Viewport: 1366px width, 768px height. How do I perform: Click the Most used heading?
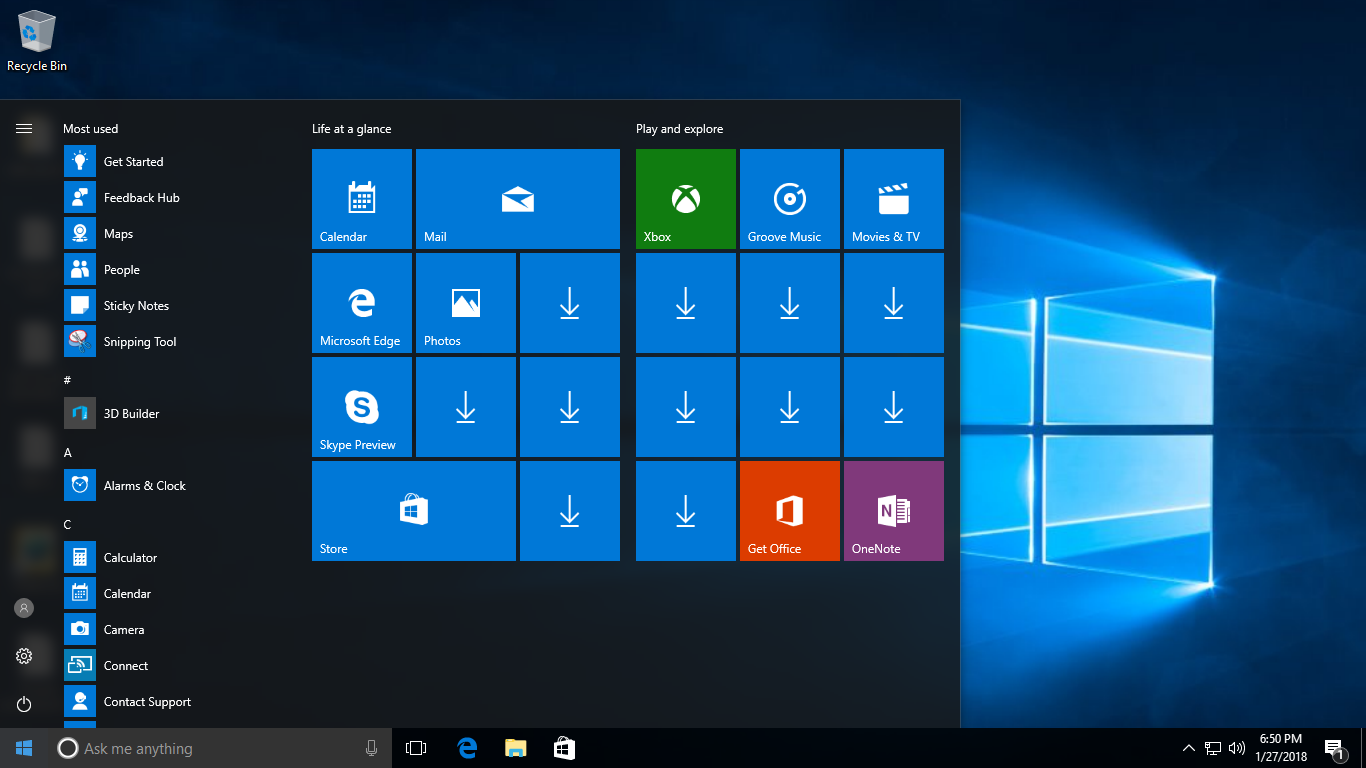pos(90,129)
